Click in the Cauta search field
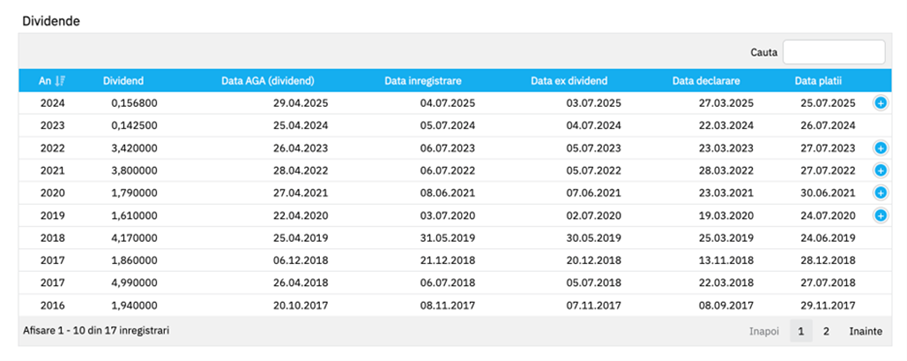Screen dimensions: 907x361 click(x=834, y=52)
